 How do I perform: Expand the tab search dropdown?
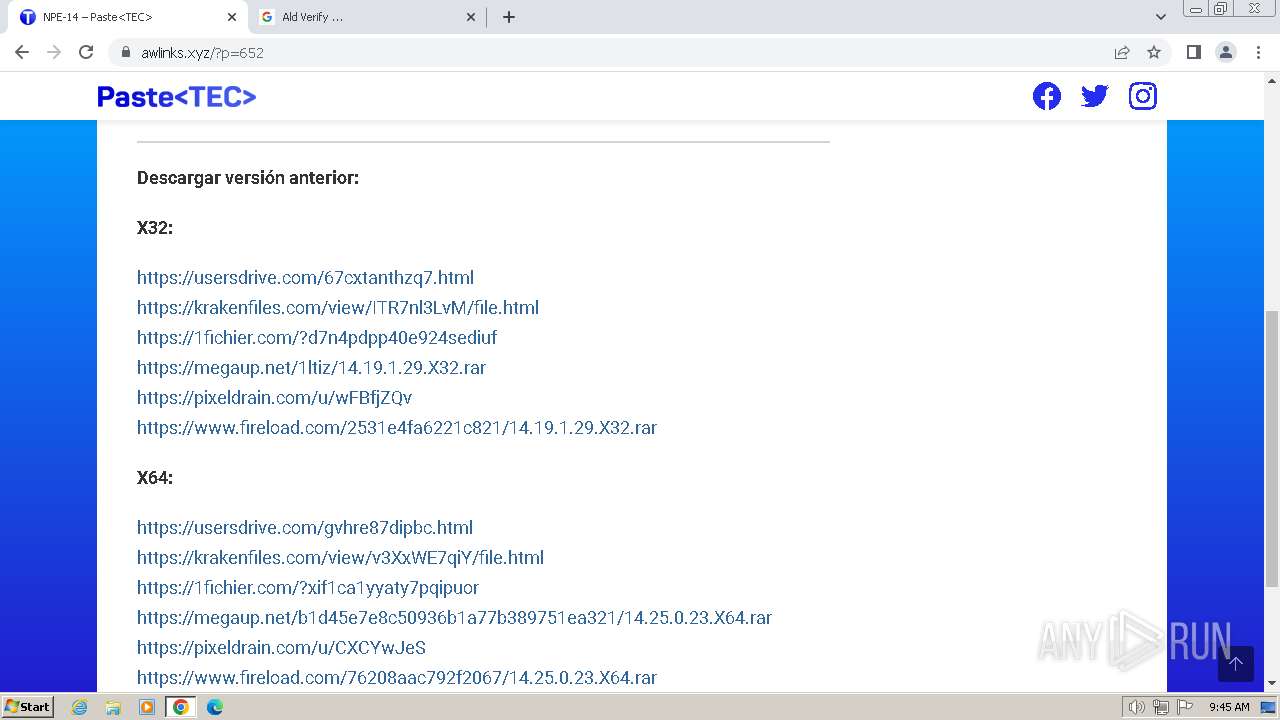[1161, 17]
